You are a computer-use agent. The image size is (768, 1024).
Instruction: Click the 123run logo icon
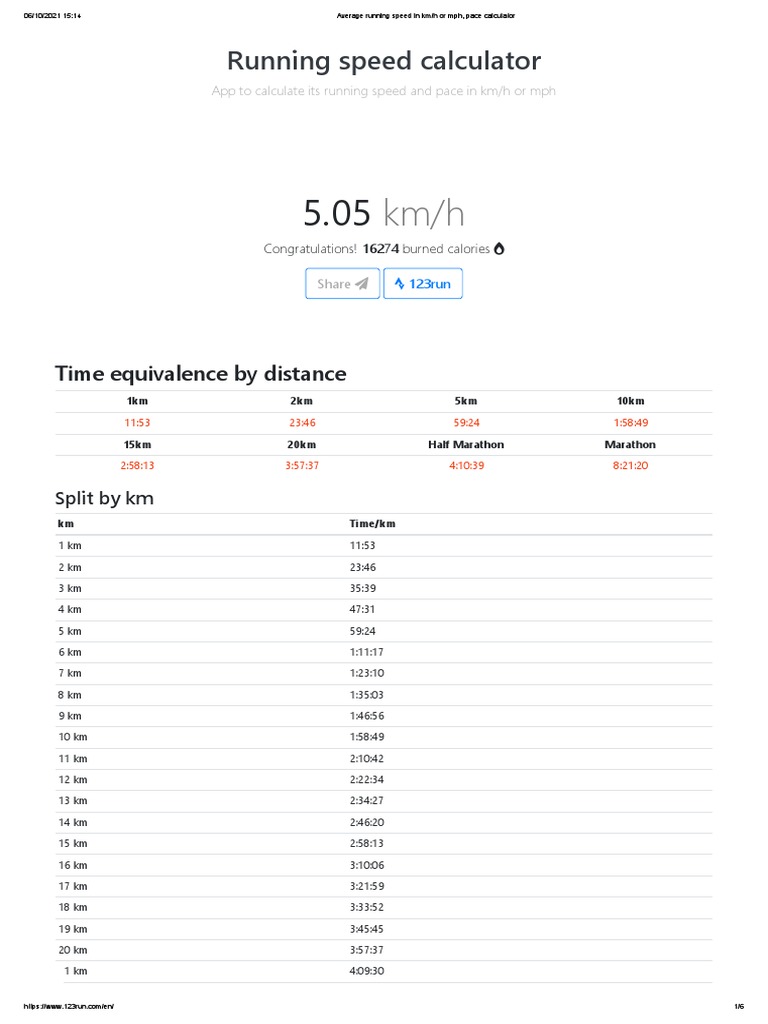[x=399, y=284]
